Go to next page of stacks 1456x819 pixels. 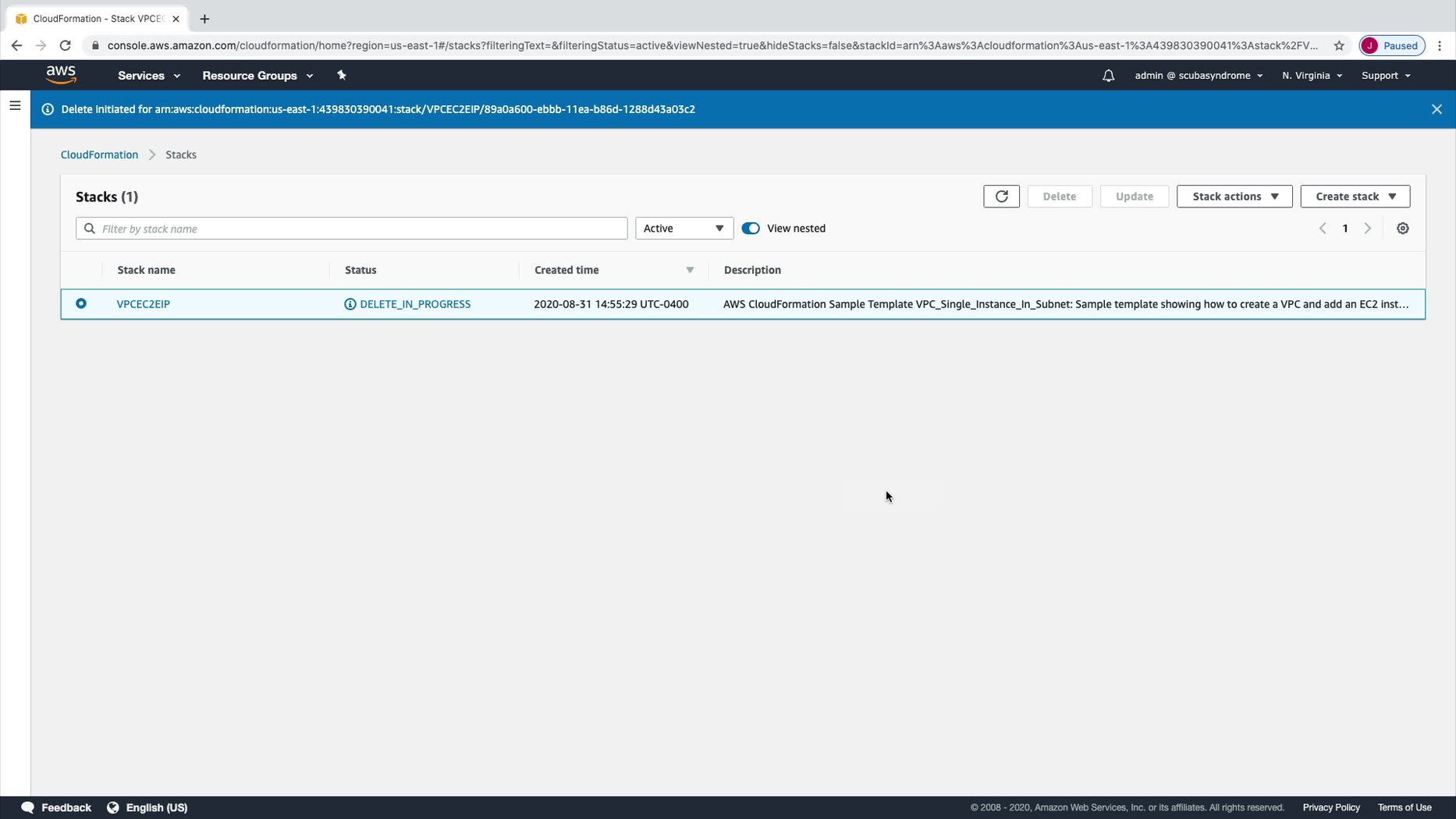[1367, 229]
